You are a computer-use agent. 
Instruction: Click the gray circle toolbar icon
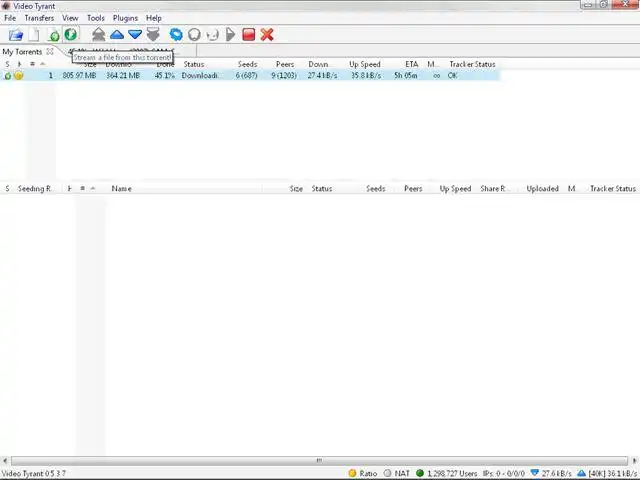194,35
